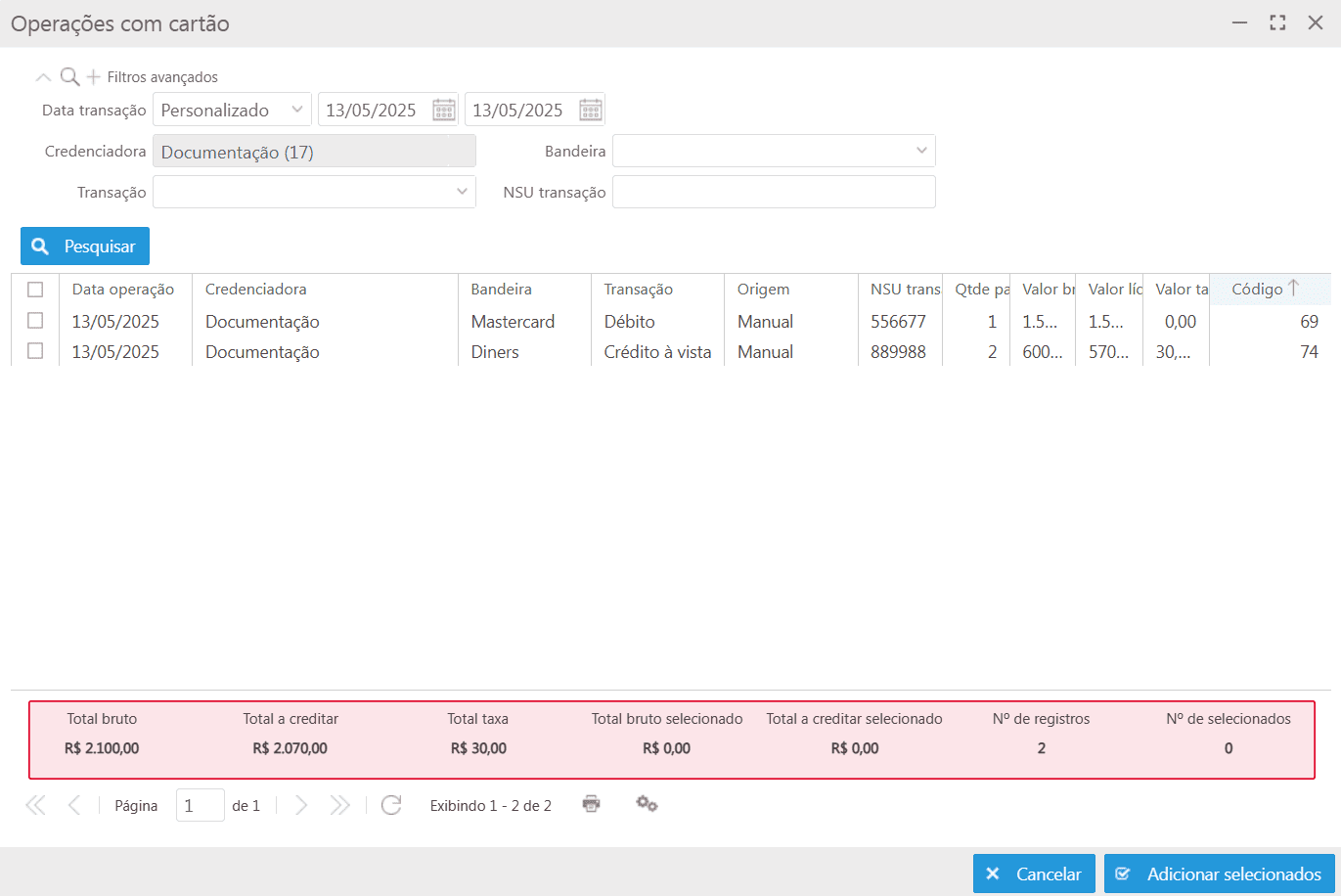
Task: Open grid settings with the gears icon
Action: [647, 804]
